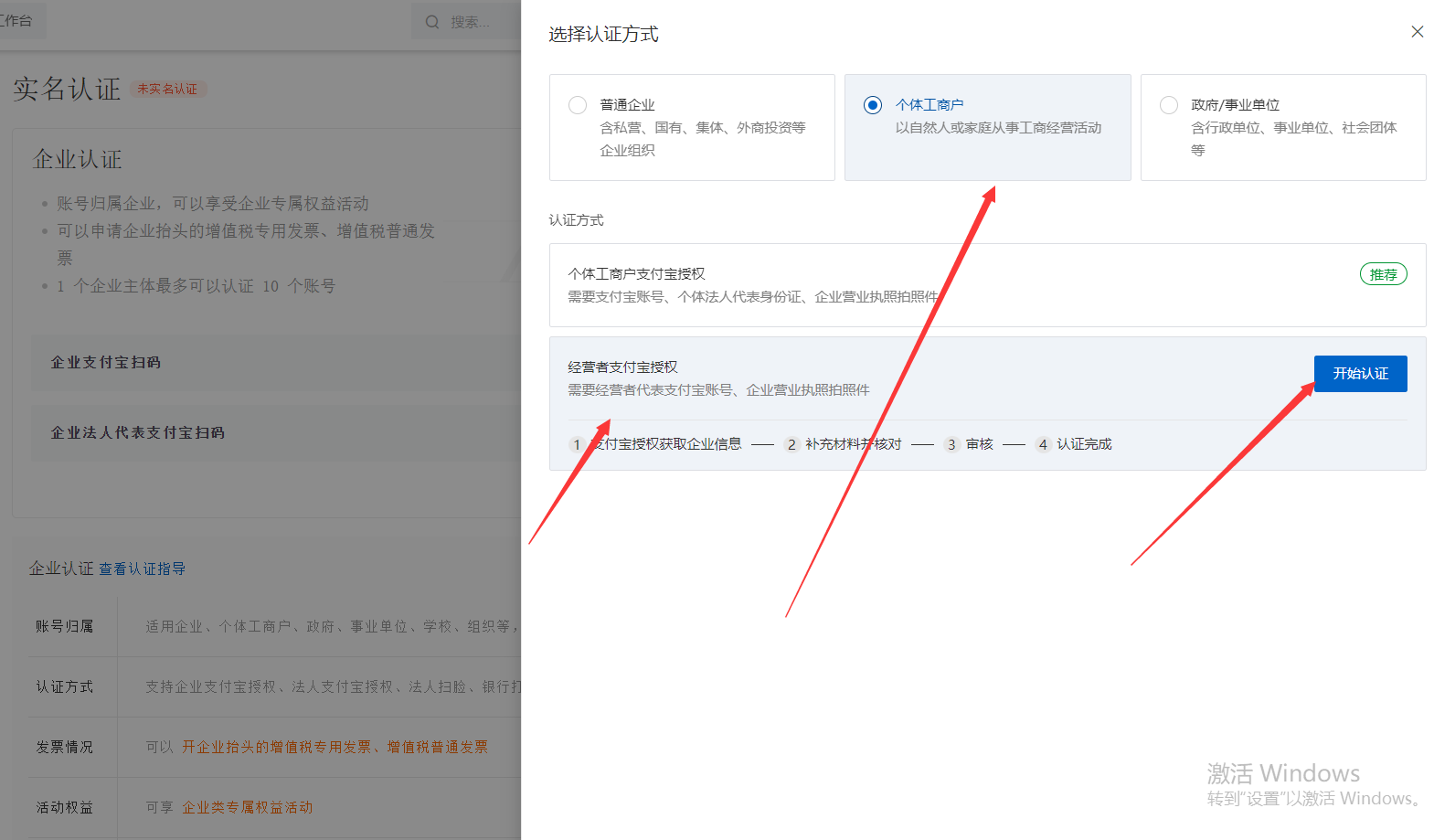The width and height of the screenshot is (1434, 840).
Task: Click the 开始认证 button
Action: pos(1360,374)
